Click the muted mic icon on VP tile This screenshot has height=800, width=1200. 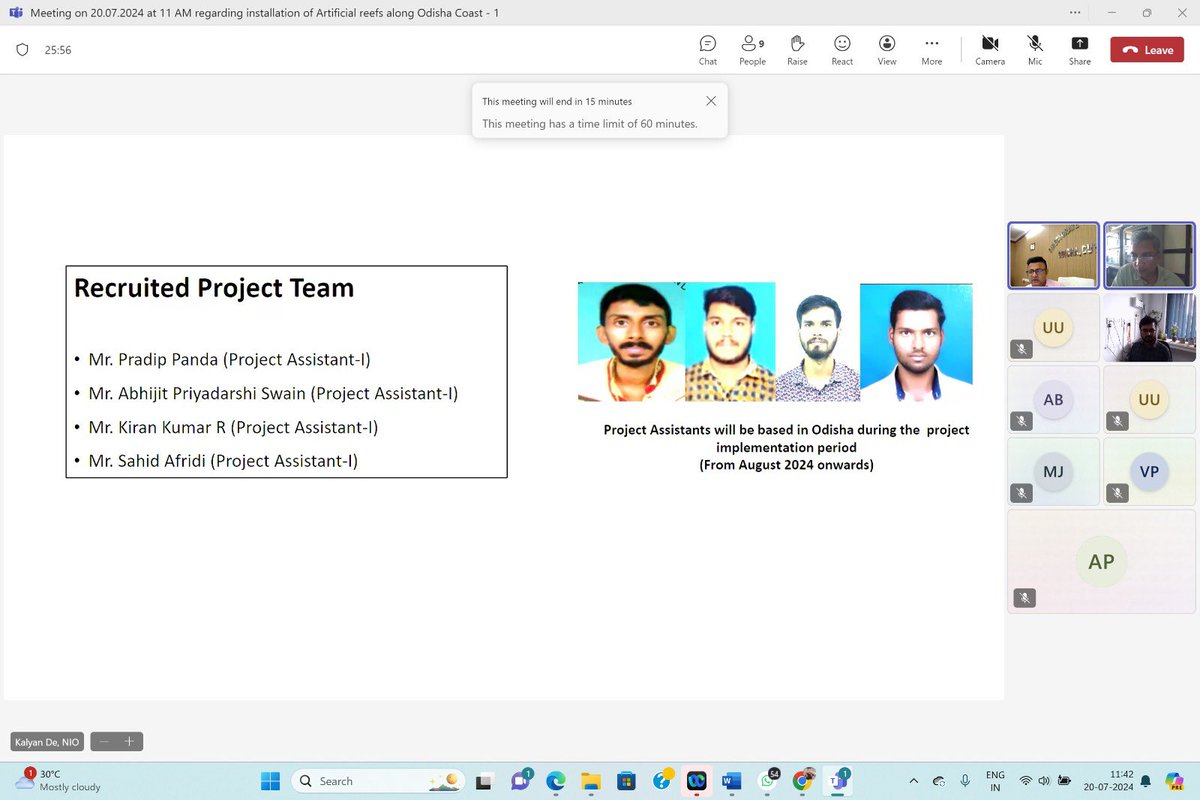[x=1117, y=493]
